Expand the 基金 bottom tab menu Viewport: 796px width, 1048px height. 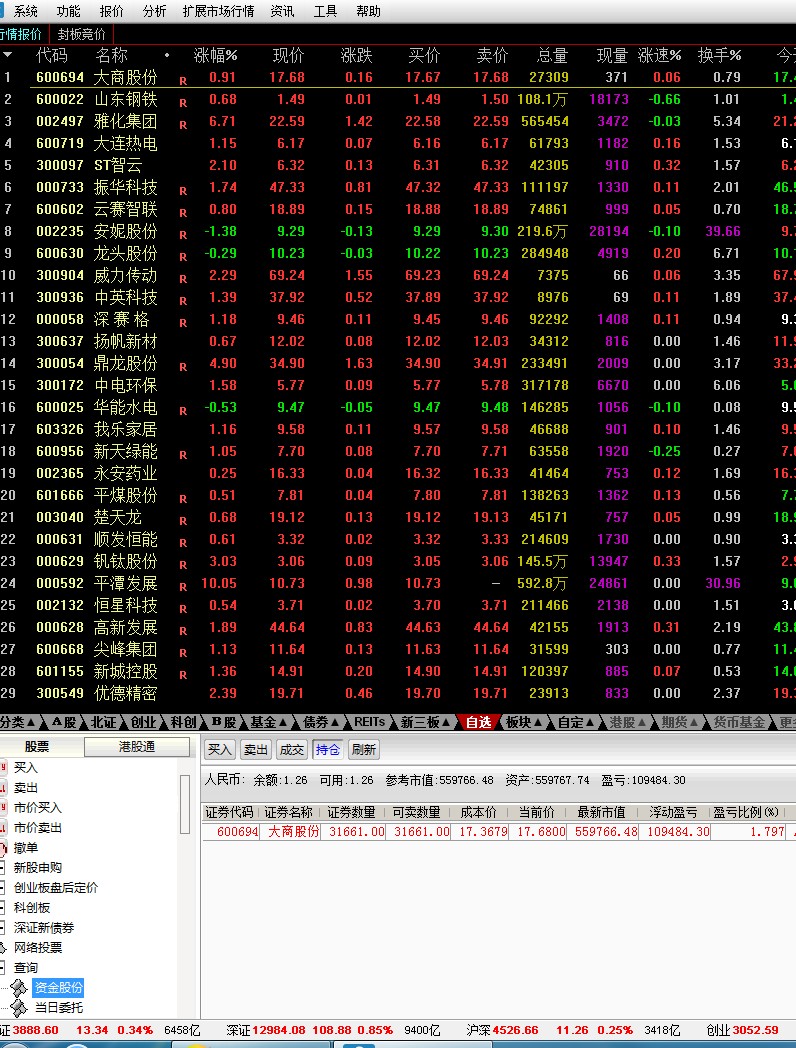(269, 722)
